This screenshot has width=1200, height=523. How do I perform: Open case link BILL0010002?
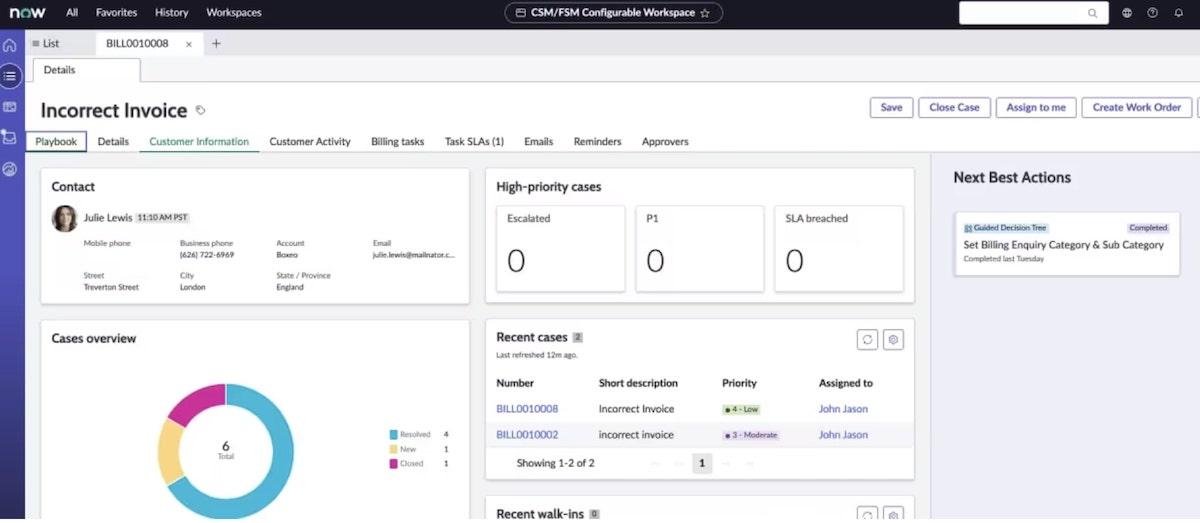tap(527, 435)
